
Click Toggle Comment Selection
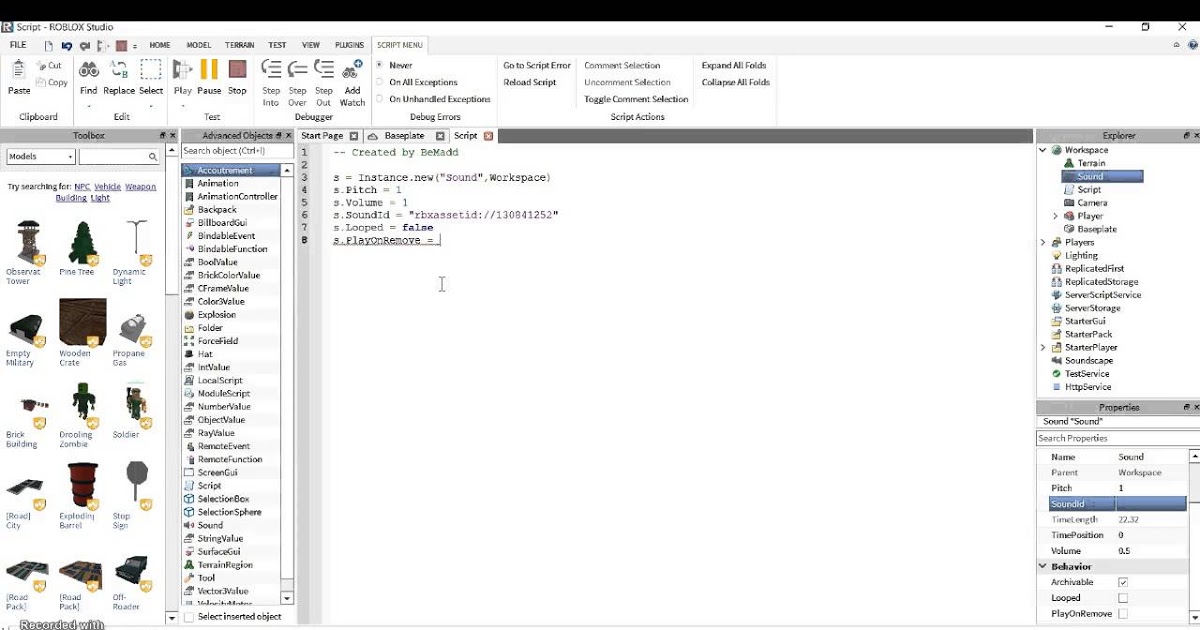point(636,99)
